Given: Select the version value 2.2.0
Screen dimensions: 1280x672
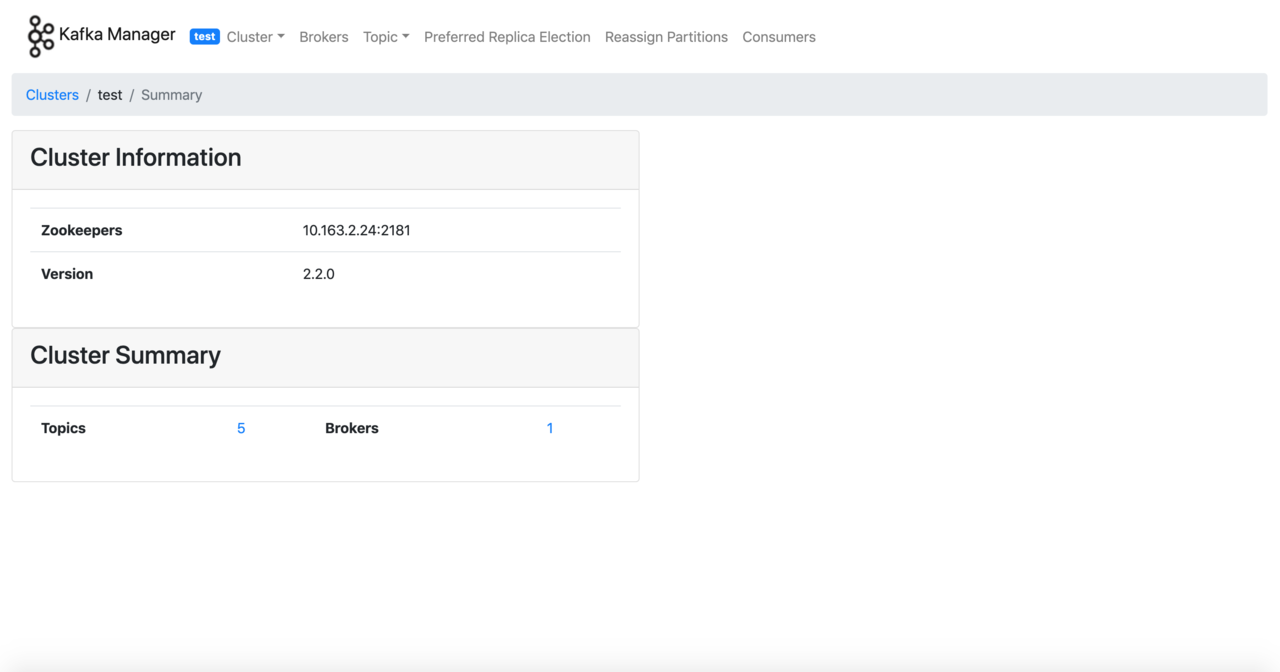Looking at the screenshot, I should 319,274.
